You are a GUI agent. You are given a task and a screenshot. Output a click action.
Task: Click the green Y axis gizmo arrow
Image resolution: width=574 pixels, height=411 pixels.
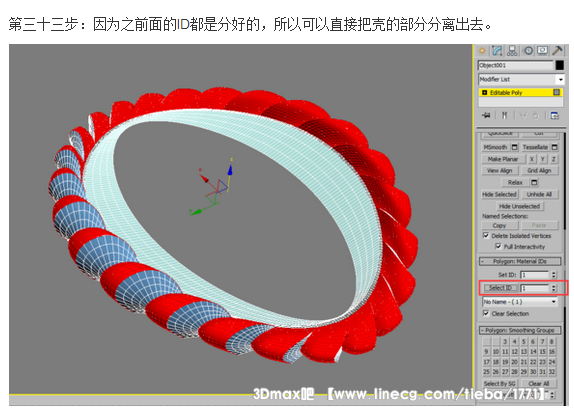195,212
